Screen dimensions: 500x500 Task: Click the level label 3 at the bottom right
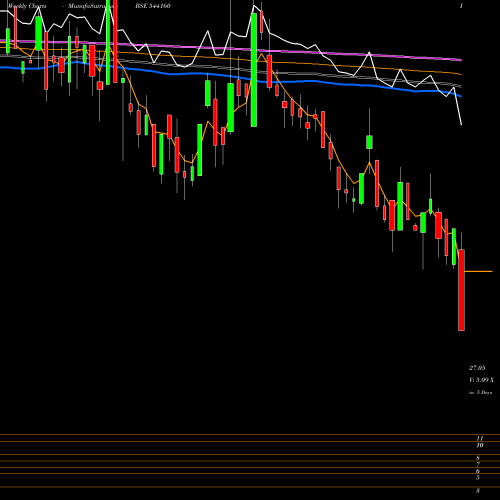[x=478, y=491]
